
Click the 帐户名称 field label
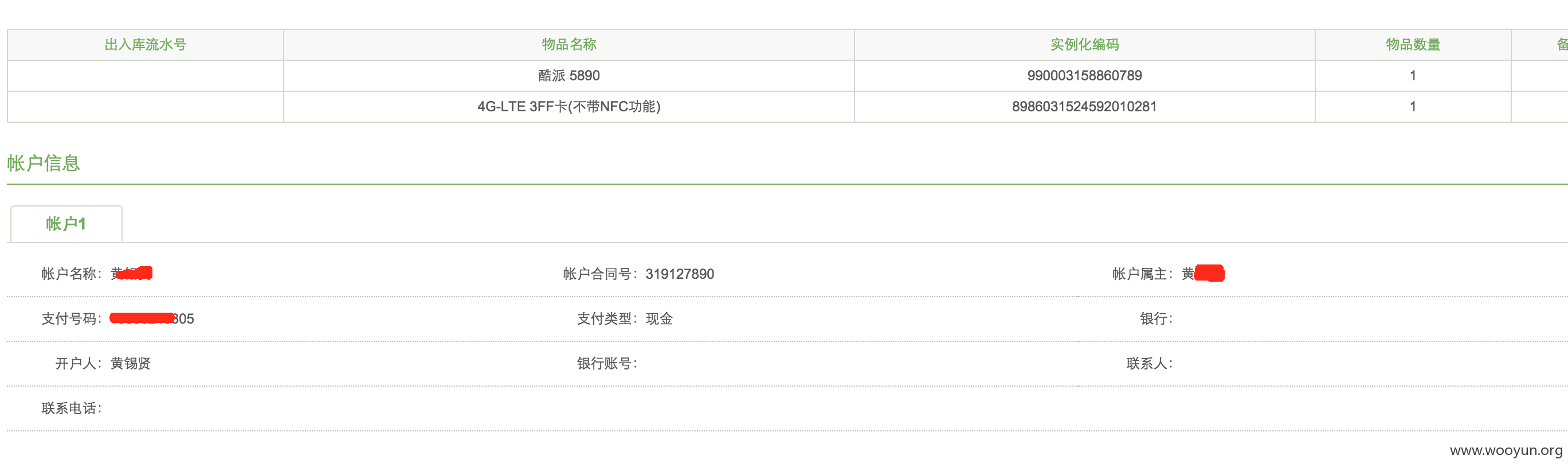[72, 274]
